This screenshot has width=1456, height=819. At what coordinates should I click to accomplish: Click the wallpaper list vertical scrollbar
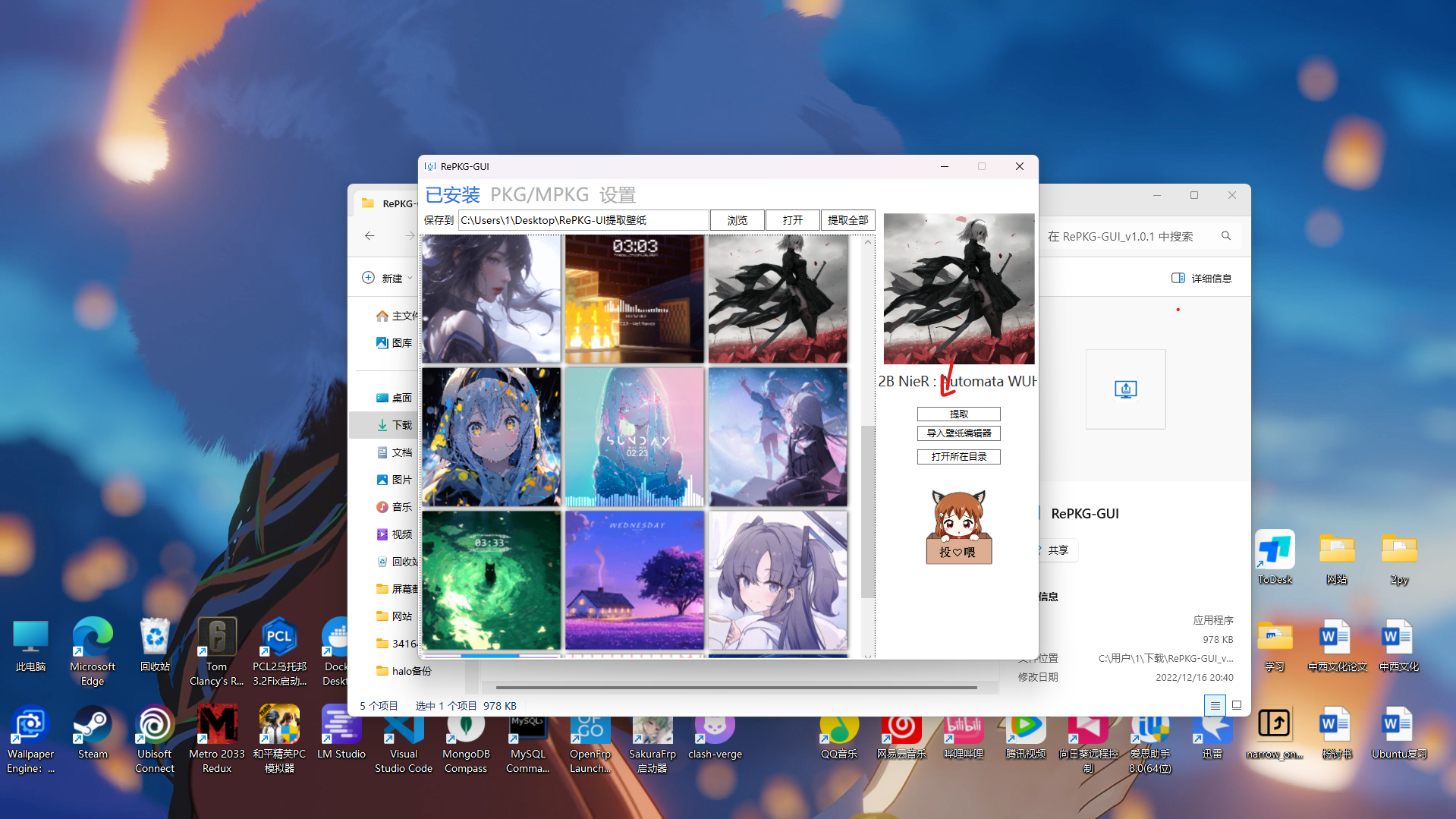click(868, 512)
